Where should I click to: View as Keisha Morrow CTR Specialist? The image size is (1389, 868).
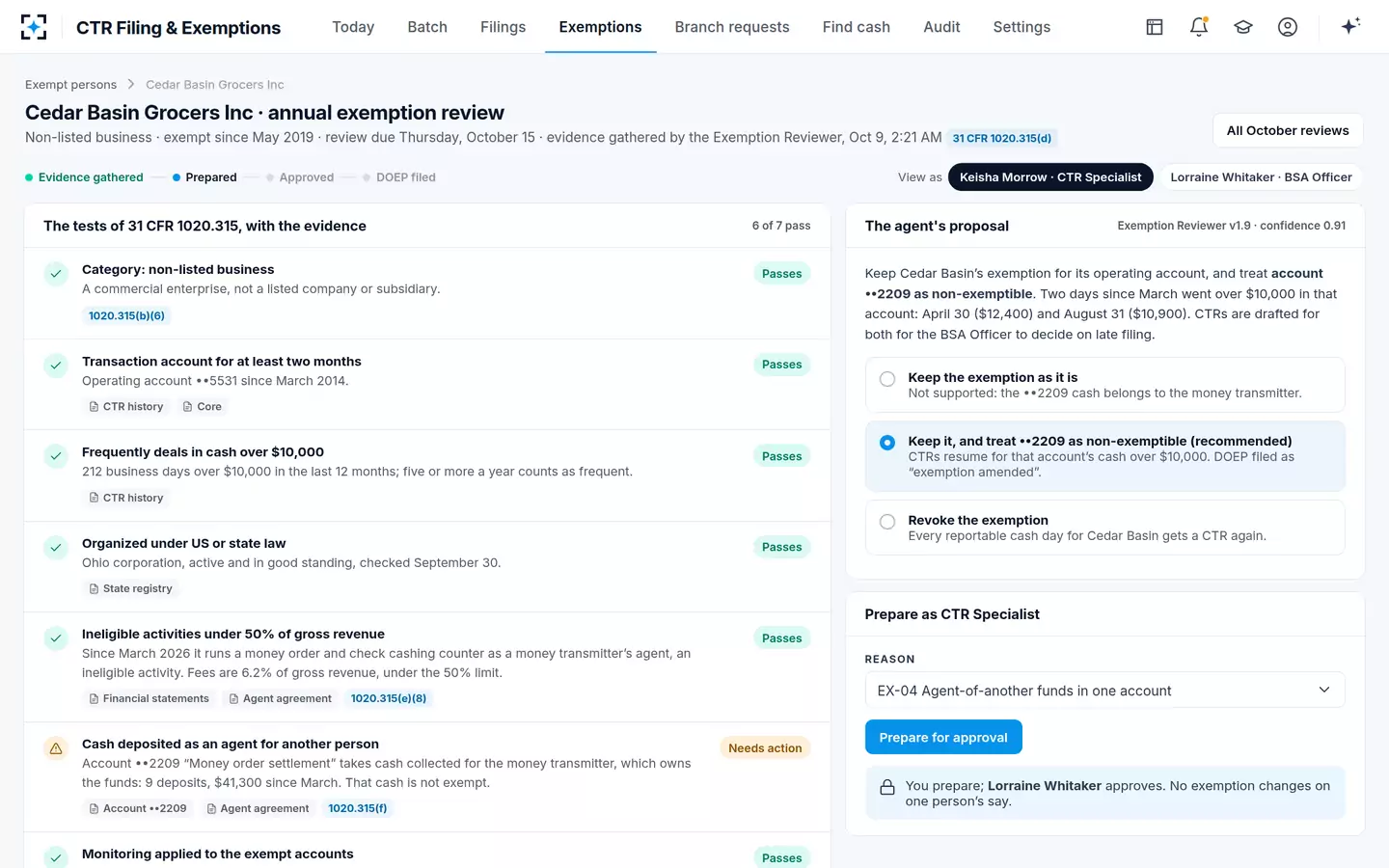pos(1050,177)
